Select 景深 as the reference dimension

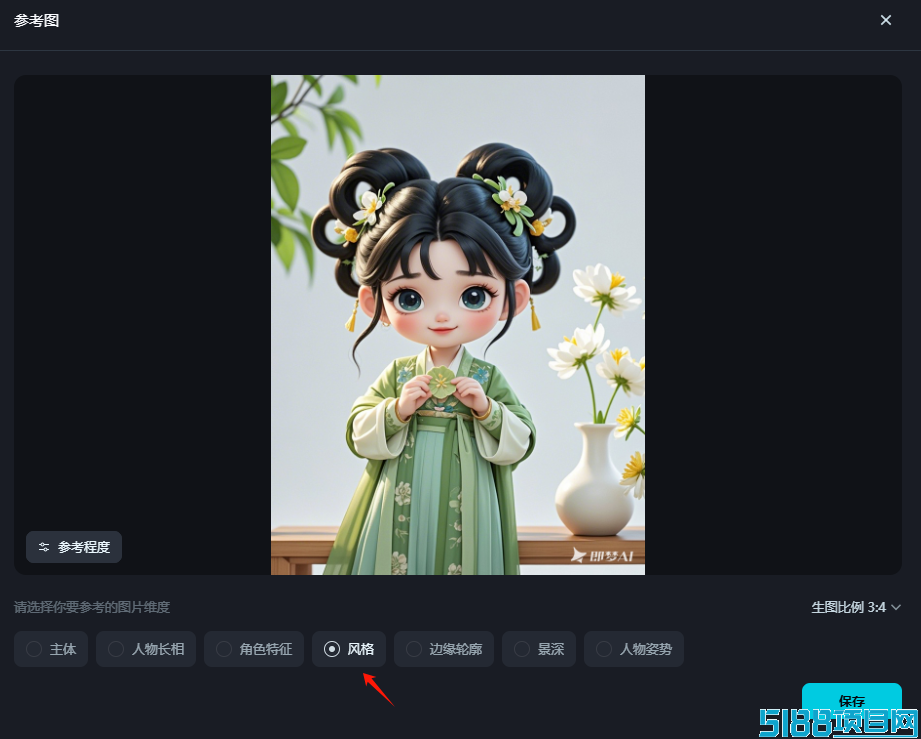pos(539,649)
